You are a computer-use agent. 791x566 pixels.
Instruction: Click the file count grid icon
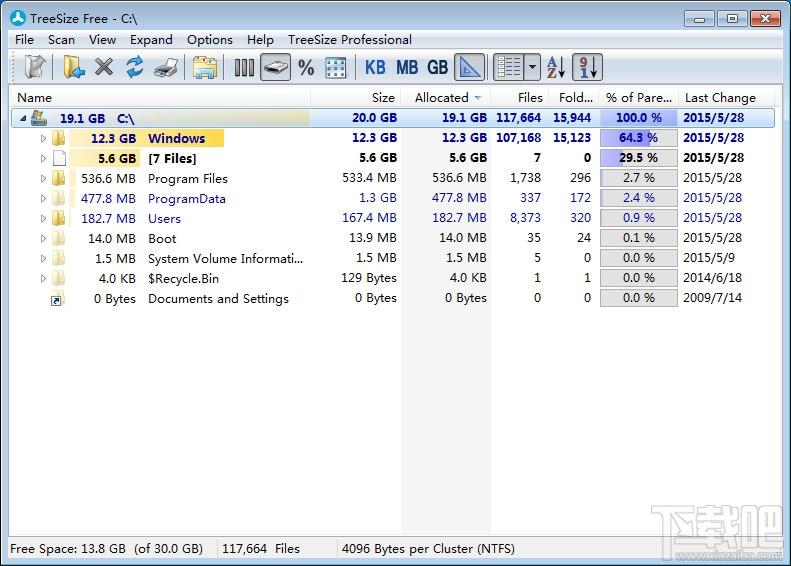[335, 68]
